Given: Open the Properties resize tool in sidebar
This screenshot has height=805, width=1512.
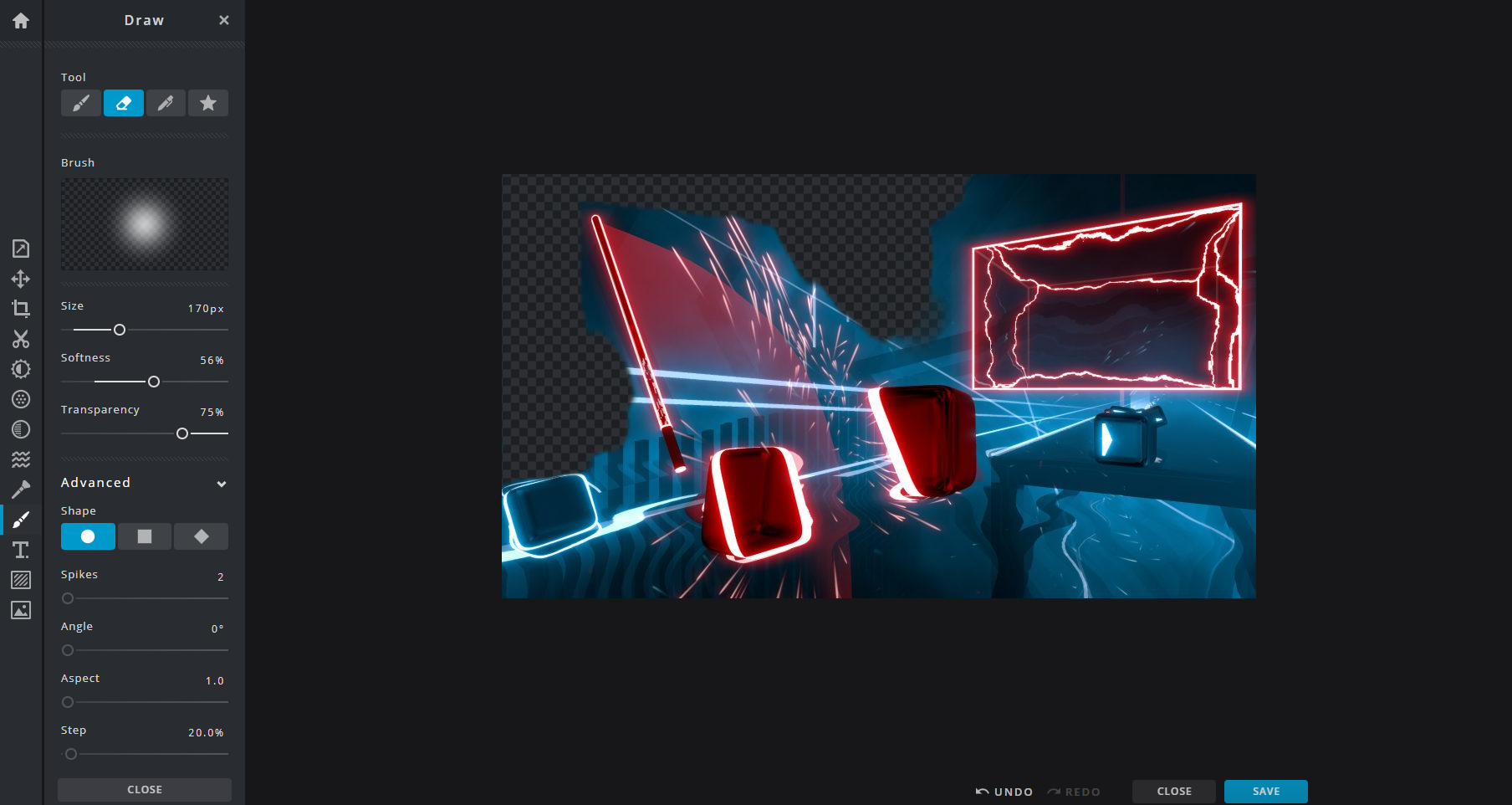Looking at the screenshot, I should (x=21, y=249).
